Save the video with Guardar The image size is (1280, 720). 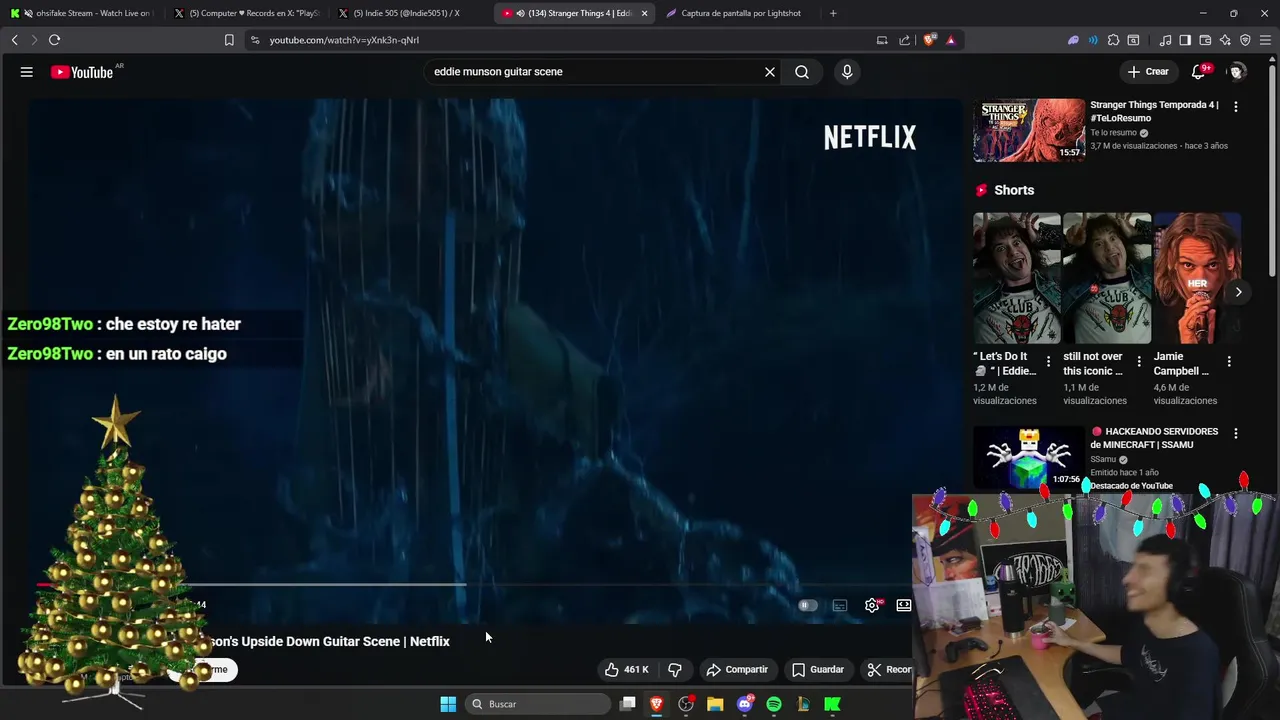click(x=817, y=669)
